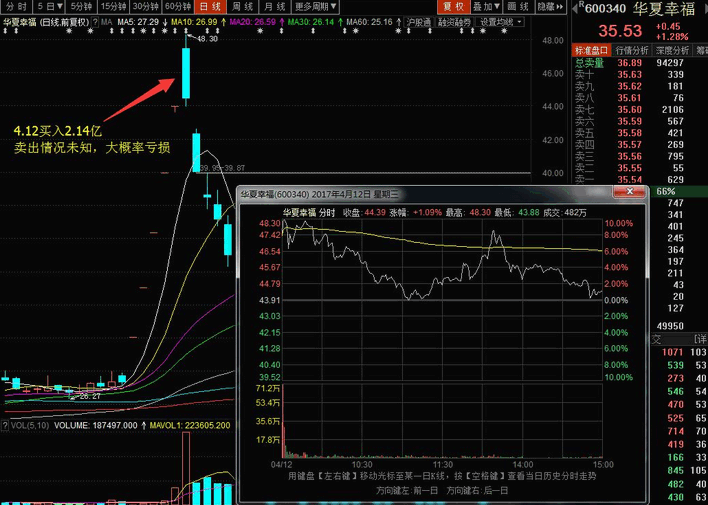Activate the 画线 drawing tool
The height and width of the screenshot is (505, 708).
518,6
